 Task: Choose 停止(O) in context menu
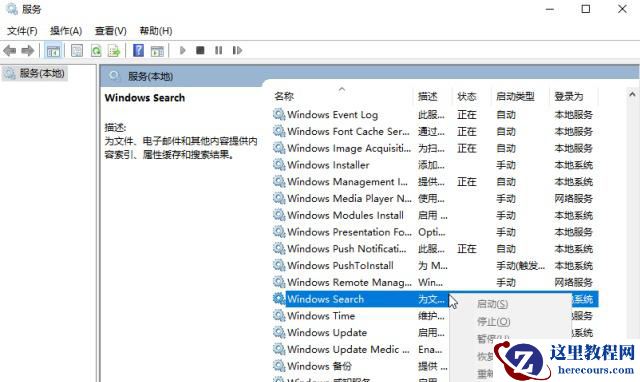click(x=493, y=322)
